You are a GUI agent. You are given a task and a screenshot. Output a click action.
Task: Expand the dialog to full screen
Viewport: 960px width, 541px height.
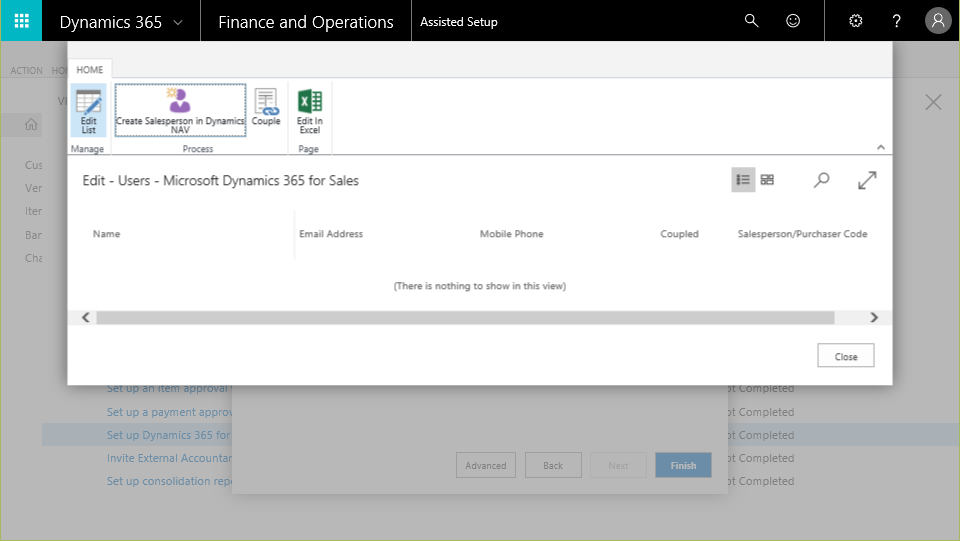coord(867,180)
